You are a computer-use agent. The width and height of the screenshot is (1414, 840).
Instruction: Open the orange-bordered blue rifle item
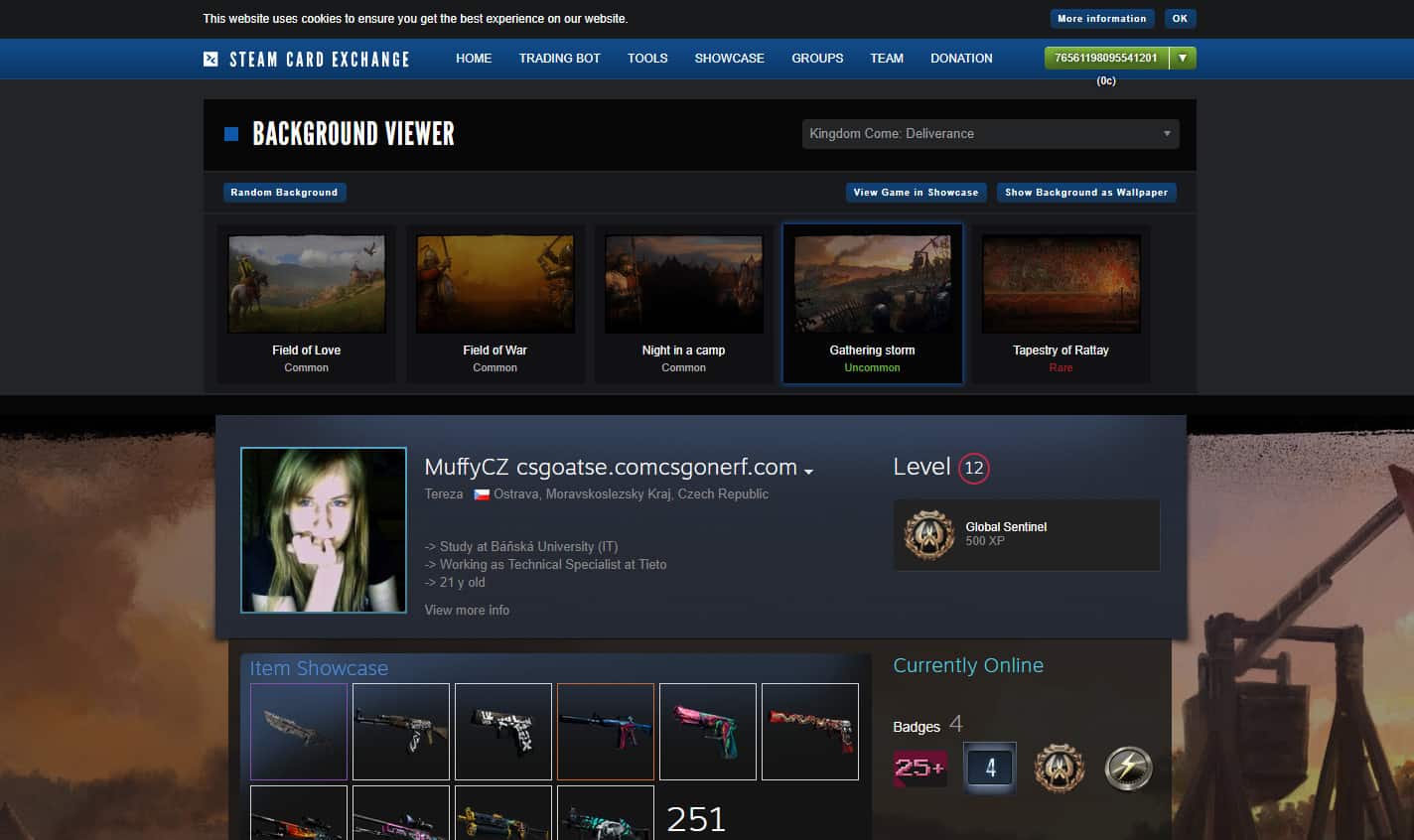click(606, 732)
